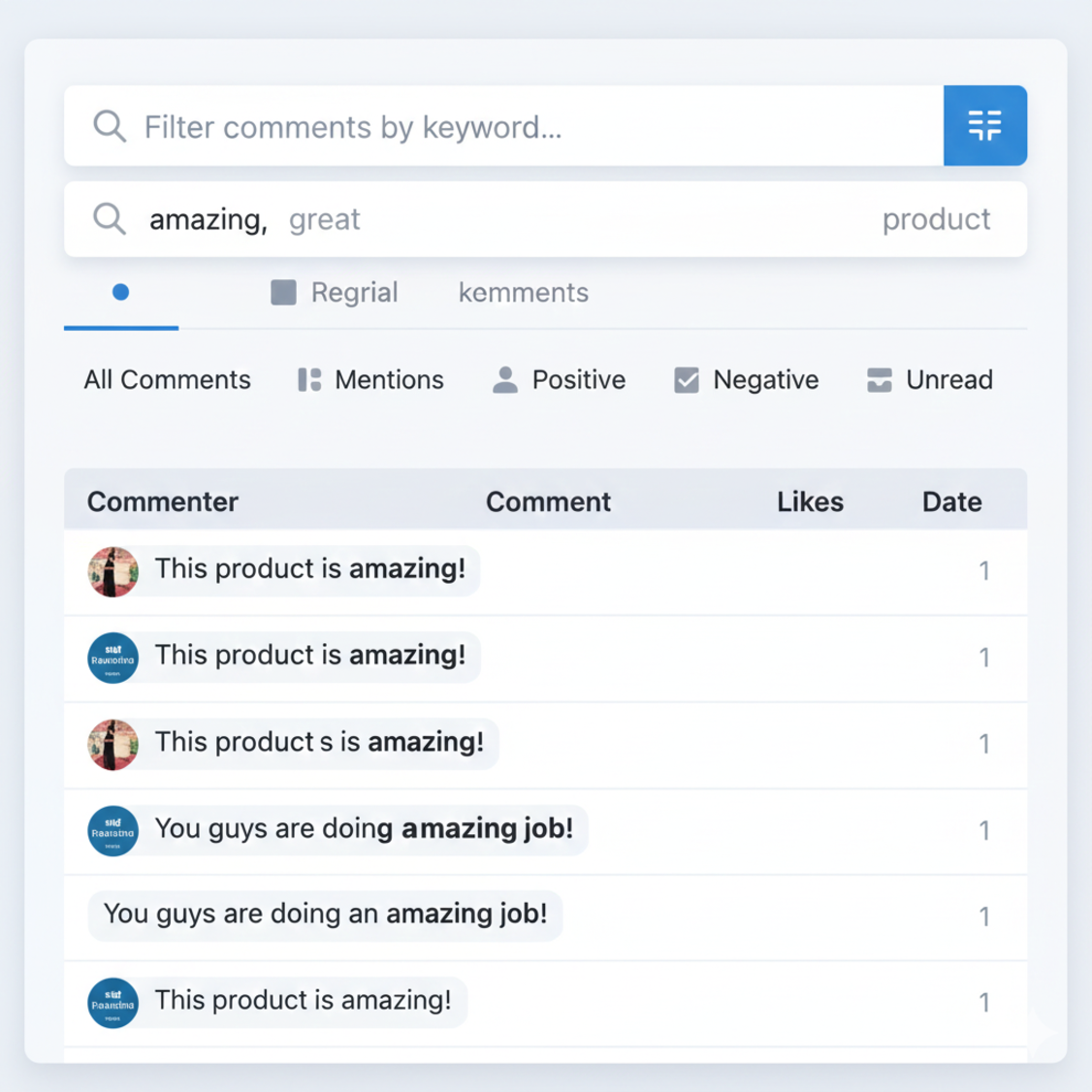
Task: Click the magnifier icon in keyword filter field
Action: coord(110,126)
